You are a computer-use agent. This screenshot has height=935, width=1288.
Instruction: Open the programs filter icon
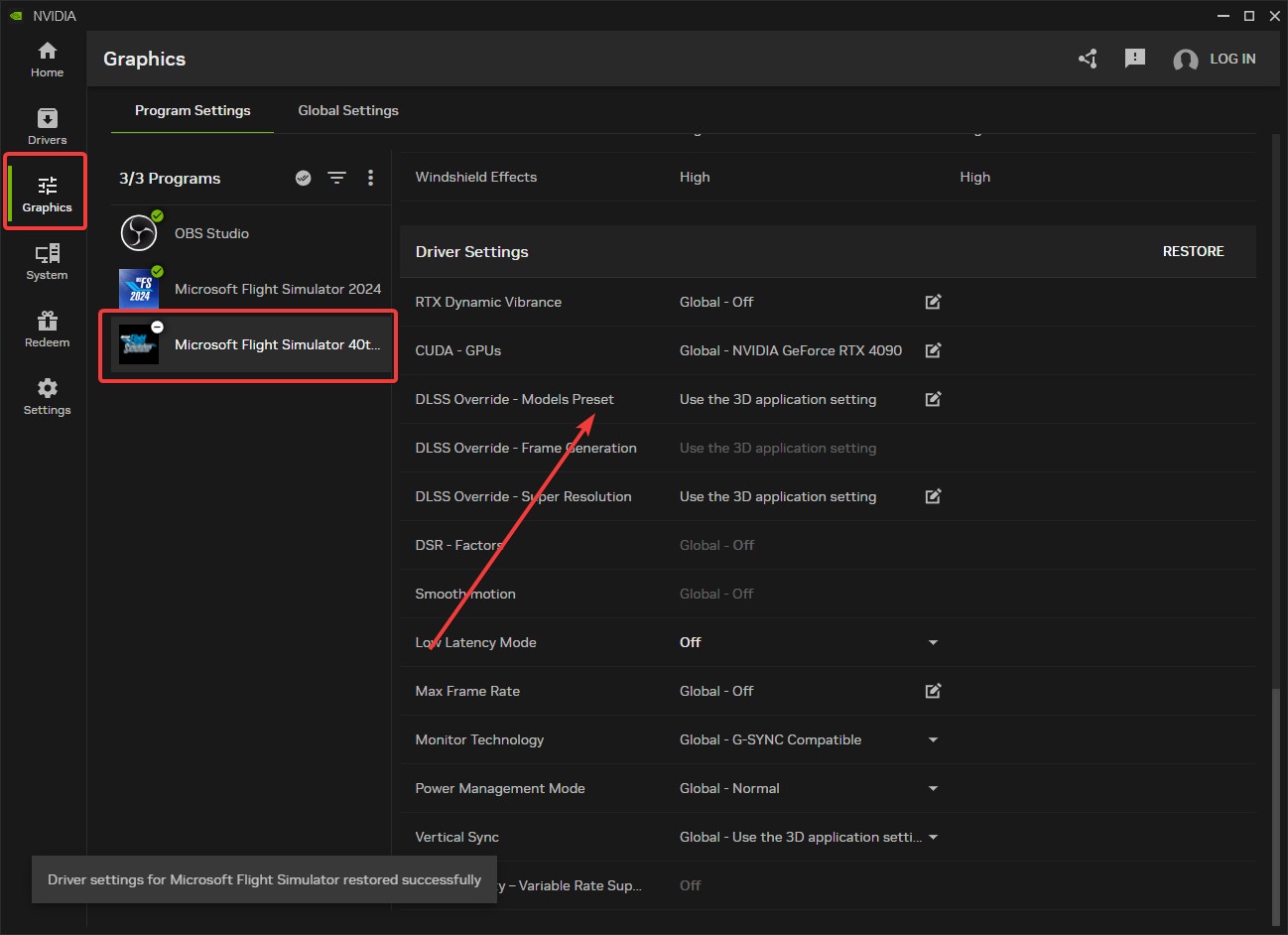tap(337, 178)
